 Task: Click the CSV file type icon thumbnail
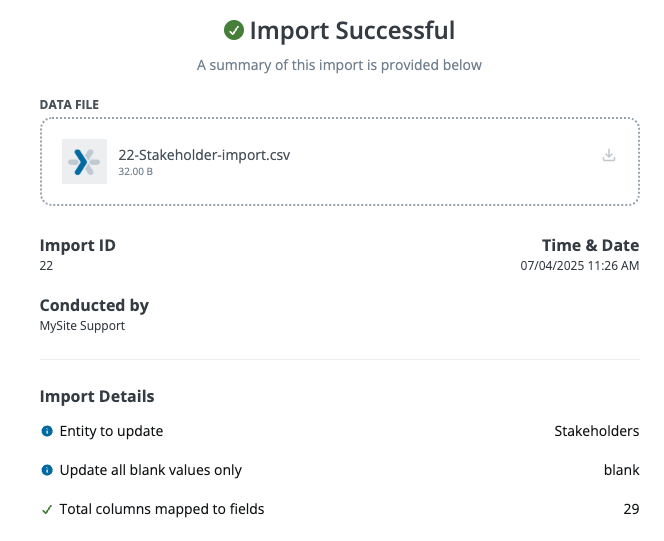(x=84, y=161)
